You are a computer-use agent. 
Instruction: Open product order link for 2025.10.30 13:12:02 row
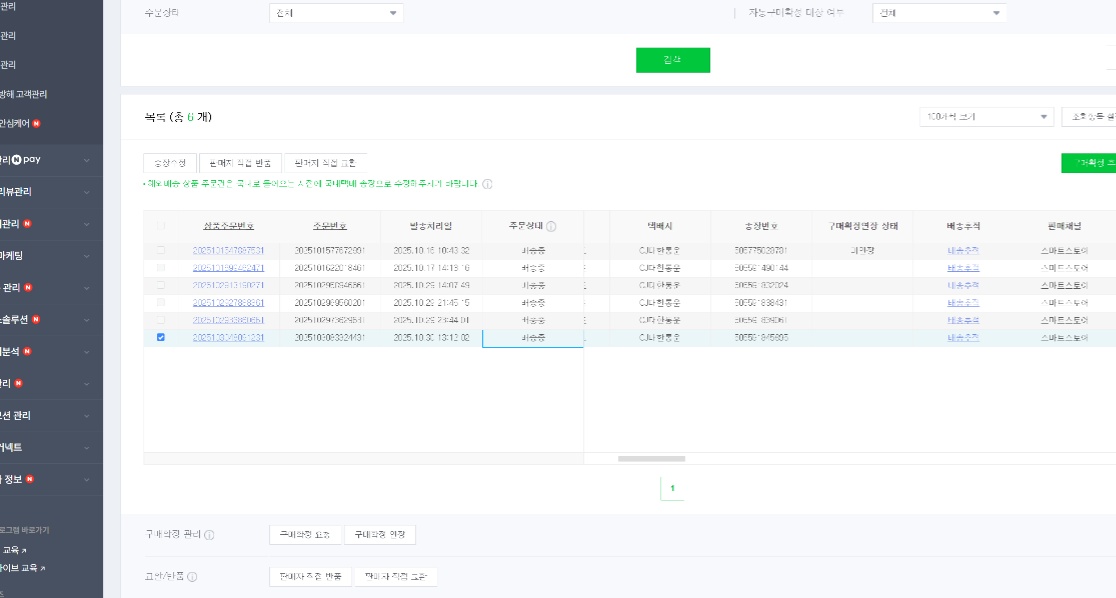point(228,337)
